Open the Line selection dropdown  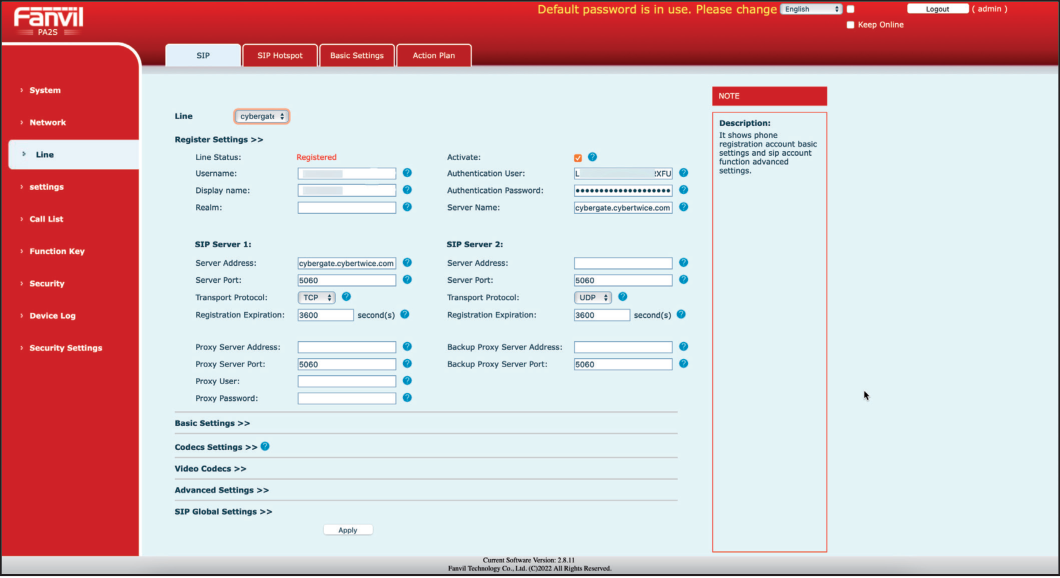coord(262,116)
